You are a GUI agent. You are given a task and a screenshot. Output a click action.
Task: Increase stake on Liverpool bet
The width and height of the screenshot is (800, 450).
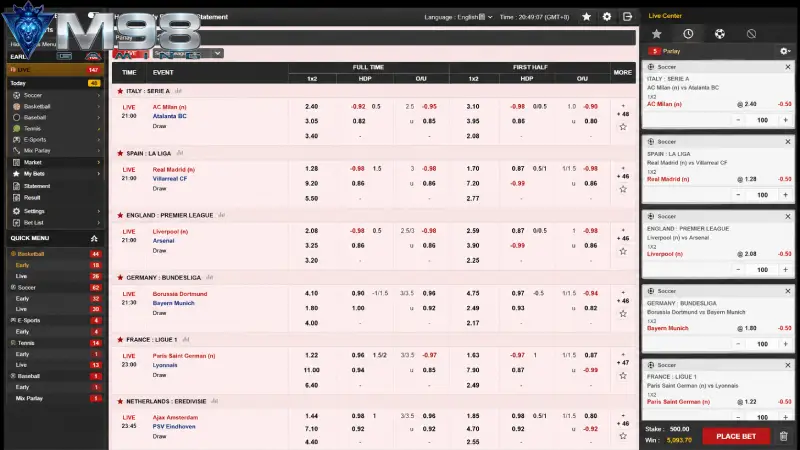786,269
